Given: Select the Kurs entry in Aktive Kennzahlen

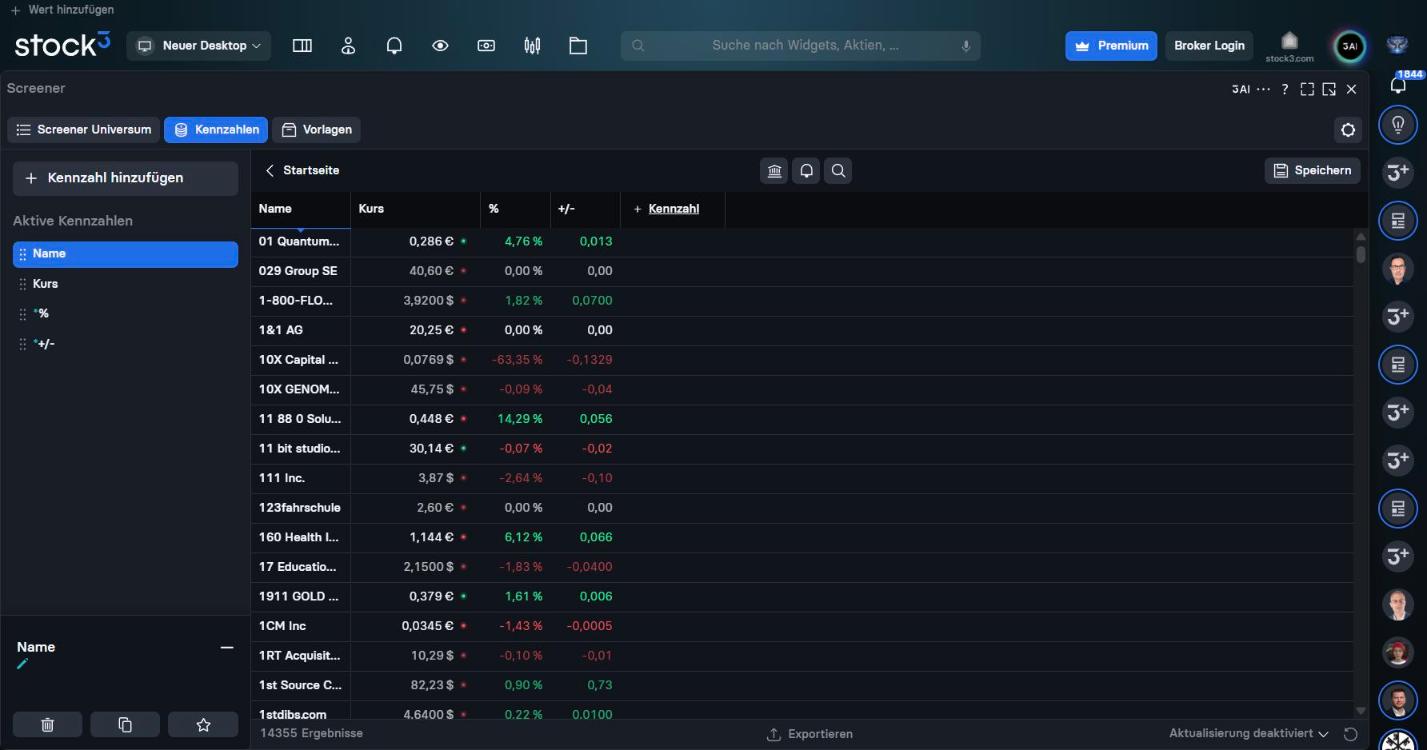Looking at the screenshot, I should [x=125, y=284].
